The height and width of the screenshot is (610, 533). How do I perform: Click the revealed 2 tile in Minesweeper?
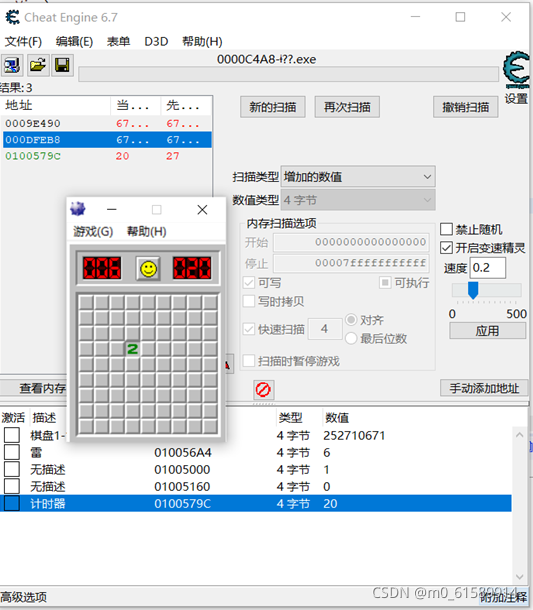tap(133, 349)
